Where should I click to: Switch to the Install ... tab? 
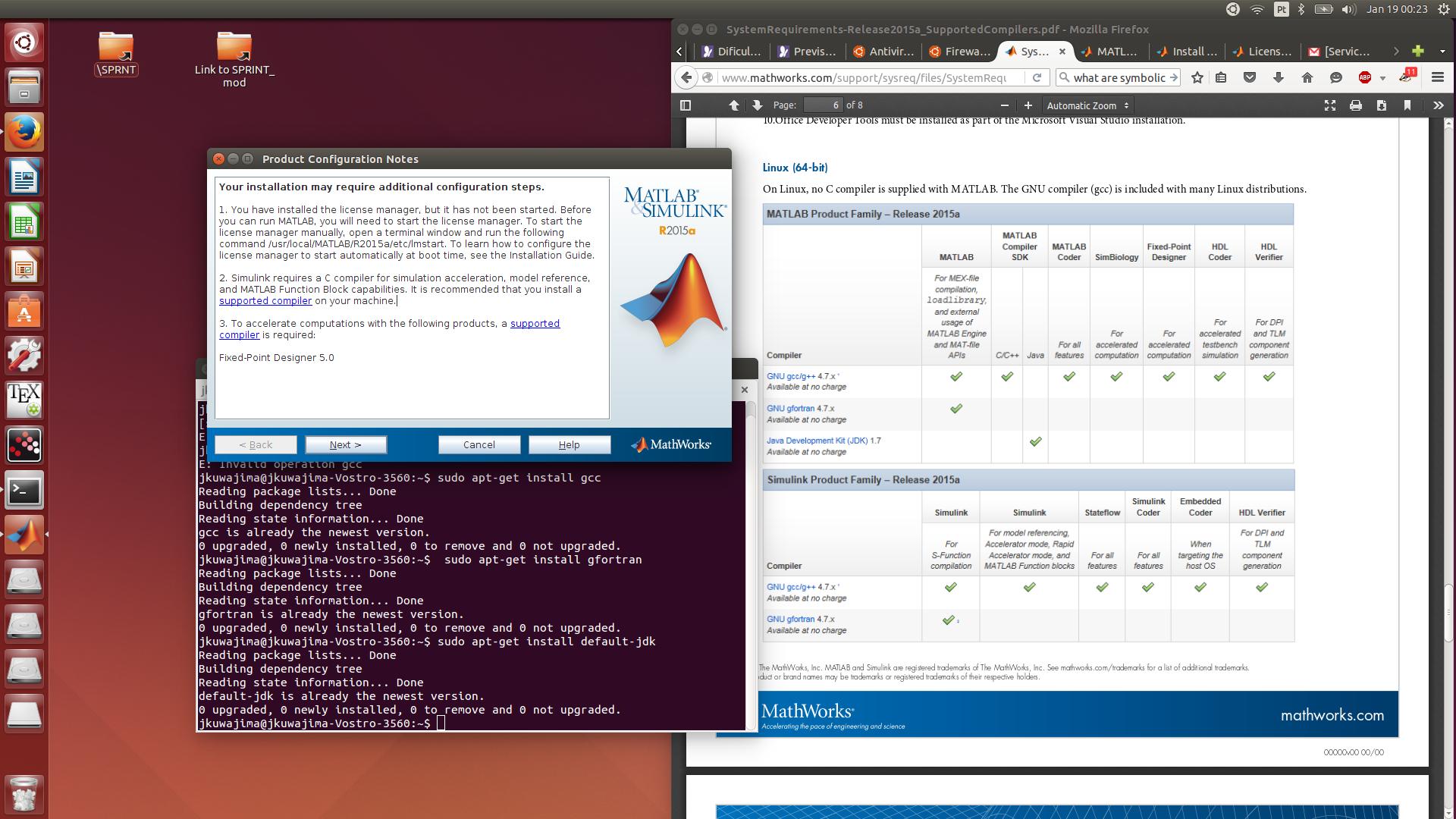pyautogui.click(x=1187, y=52)
